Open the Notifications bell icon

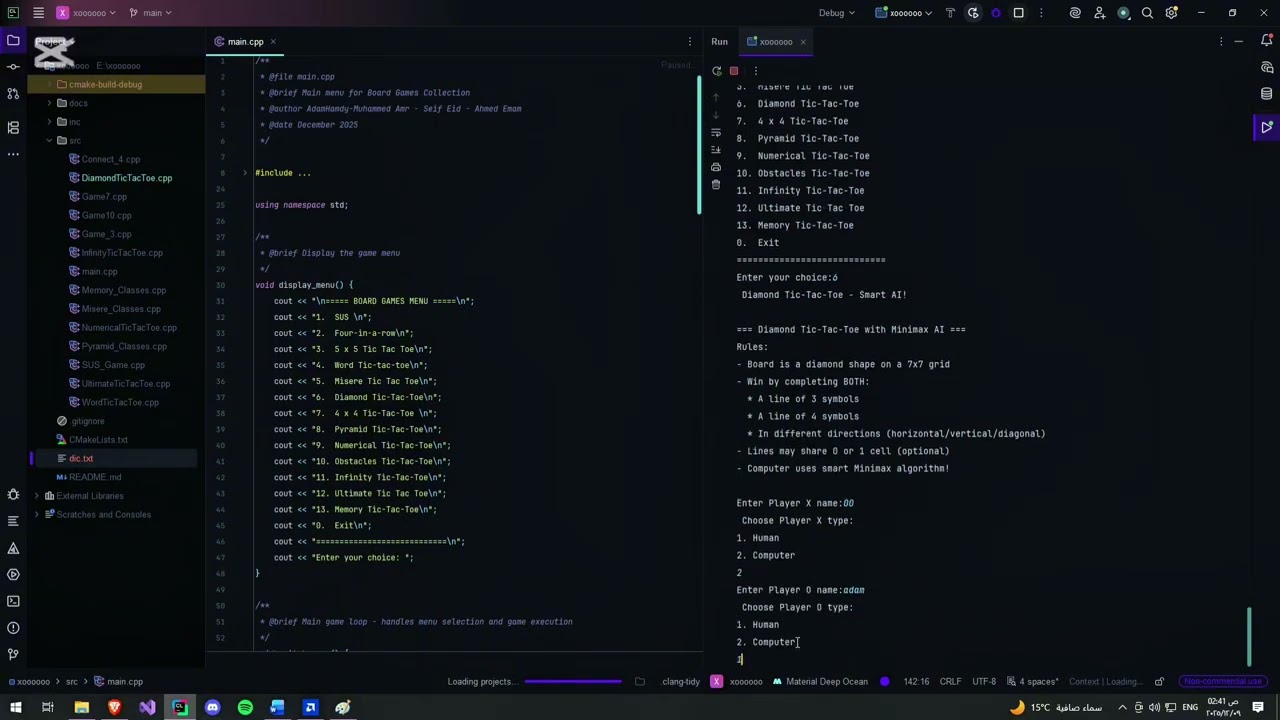pyautogui.click(x=1267, y=41)
